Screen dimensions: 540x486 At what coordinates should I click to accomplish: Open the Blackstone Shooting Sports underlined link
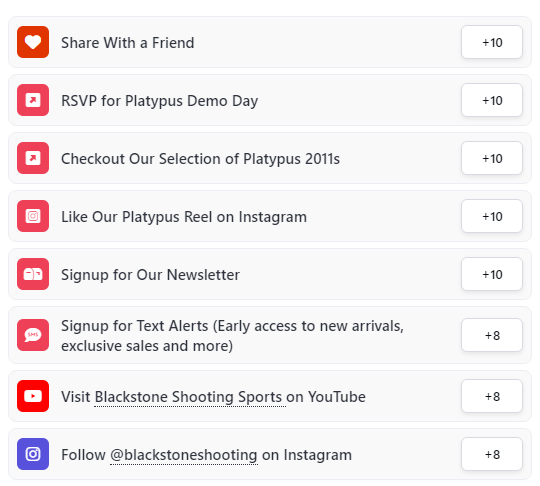tap(188, 397)
